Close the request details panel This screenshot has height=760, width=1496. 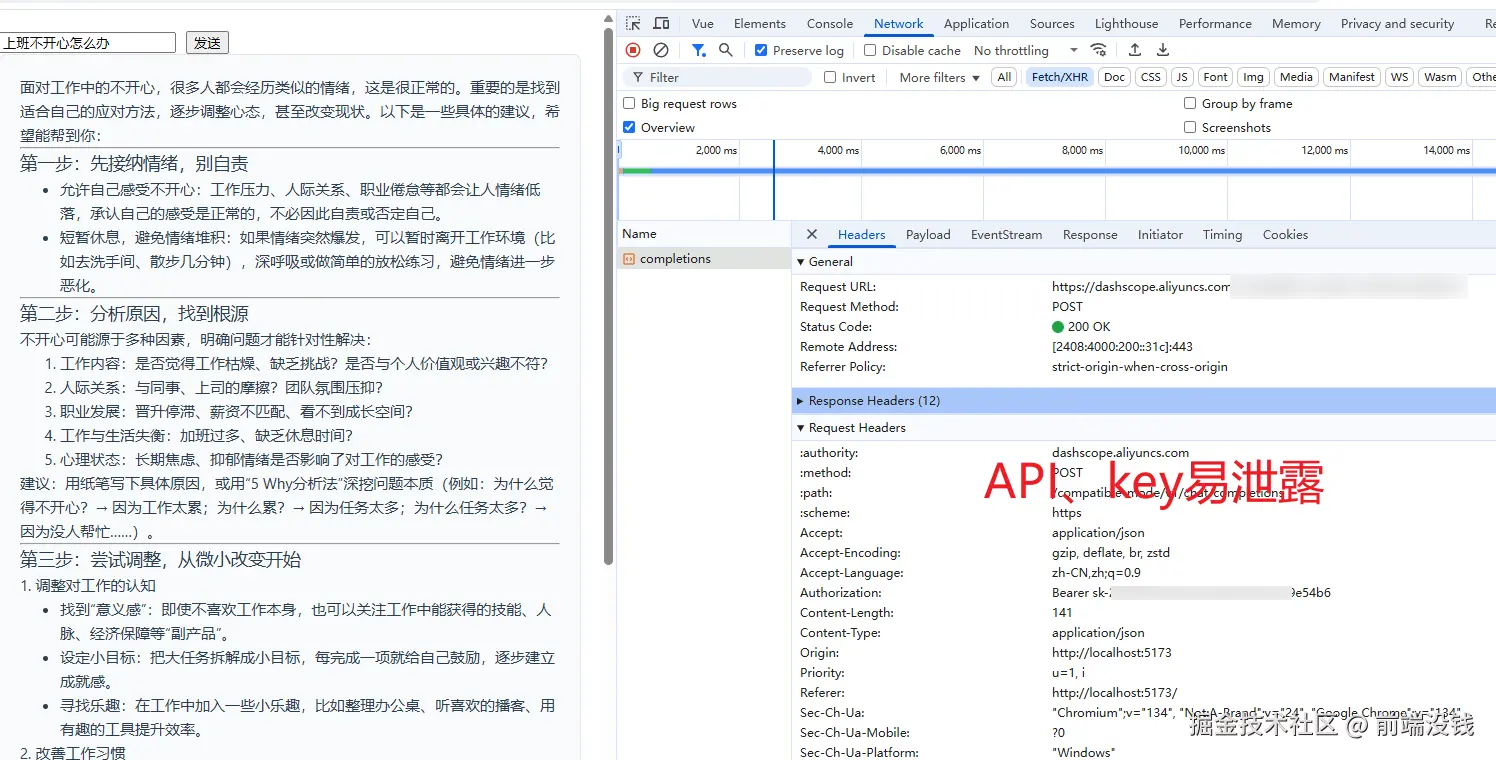coord(812,234)
